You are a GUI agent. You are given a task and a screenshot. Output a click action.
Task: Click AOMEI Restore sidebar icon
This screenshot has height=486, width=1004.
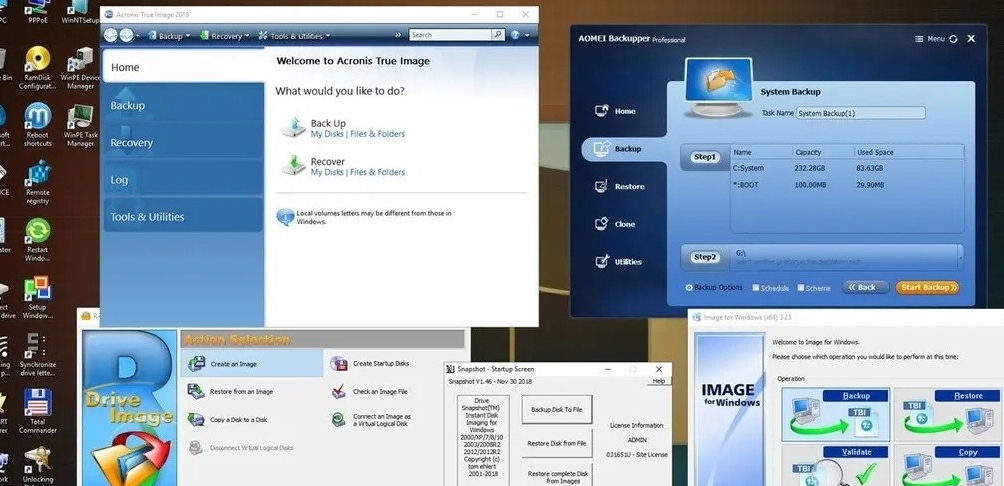(x=601, y=186)
